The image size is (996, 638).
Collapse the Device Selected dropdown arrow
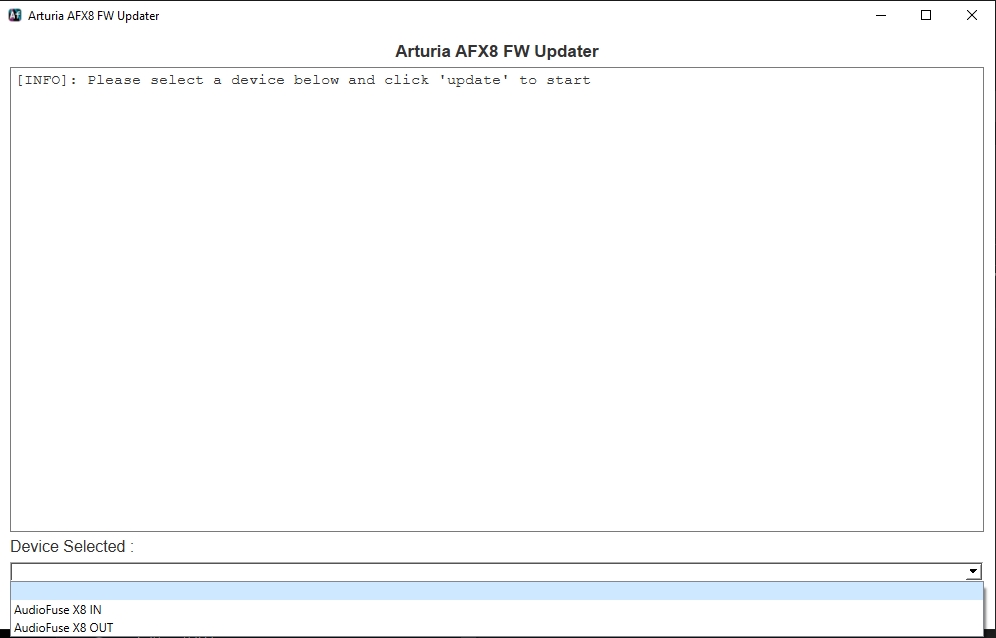[973, 572]
